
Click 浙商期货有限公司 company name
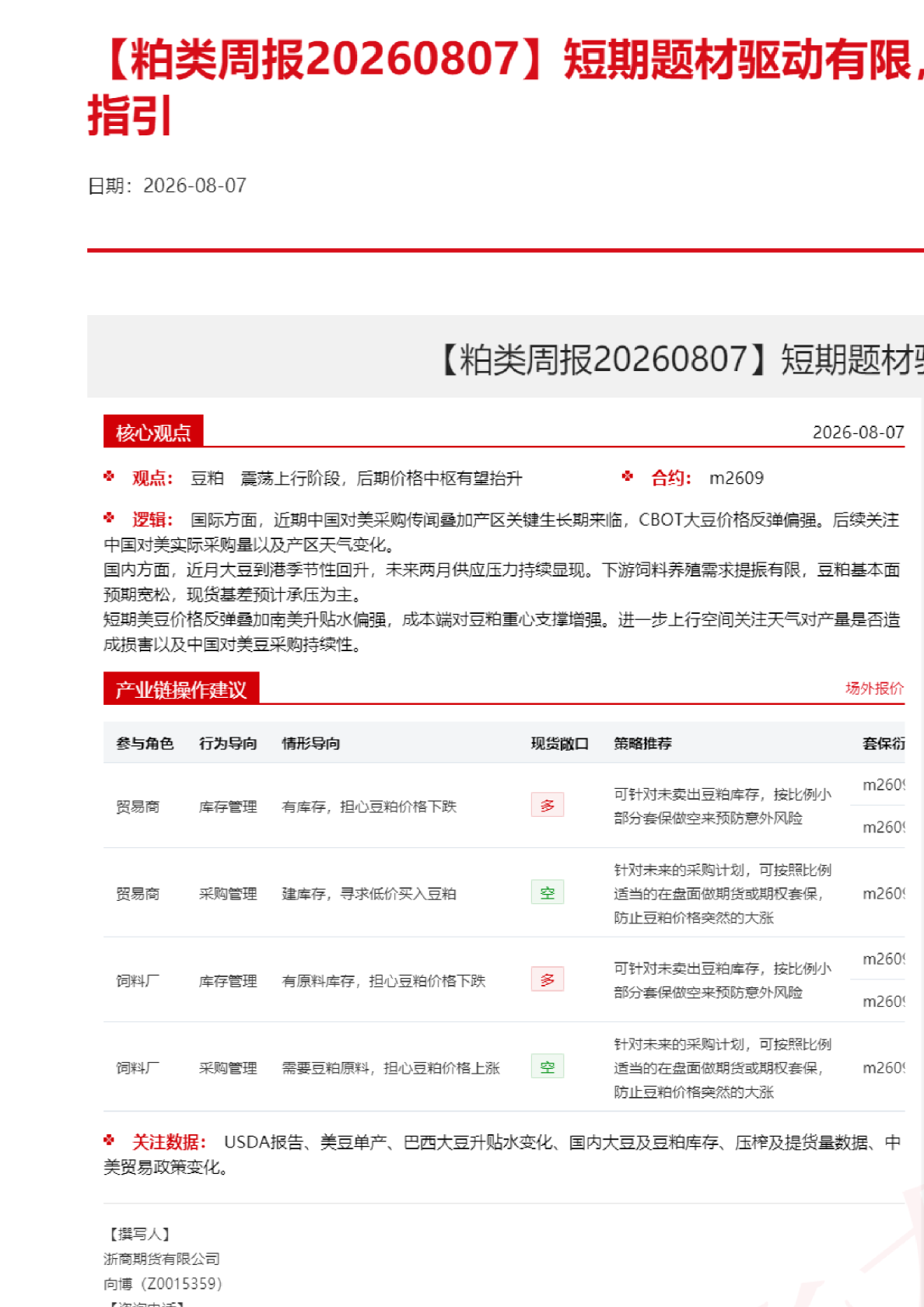click(x=162, y=1259)
